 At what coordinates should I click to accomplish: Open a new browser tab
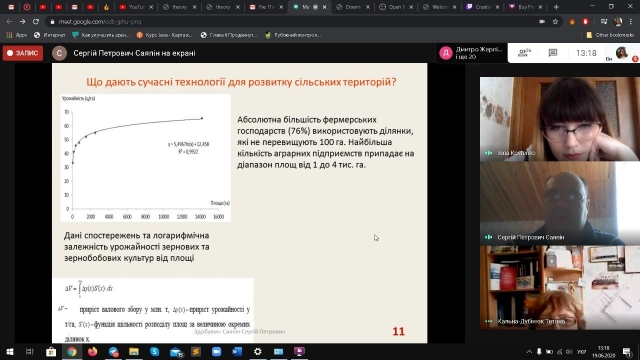tap(556, 7)
